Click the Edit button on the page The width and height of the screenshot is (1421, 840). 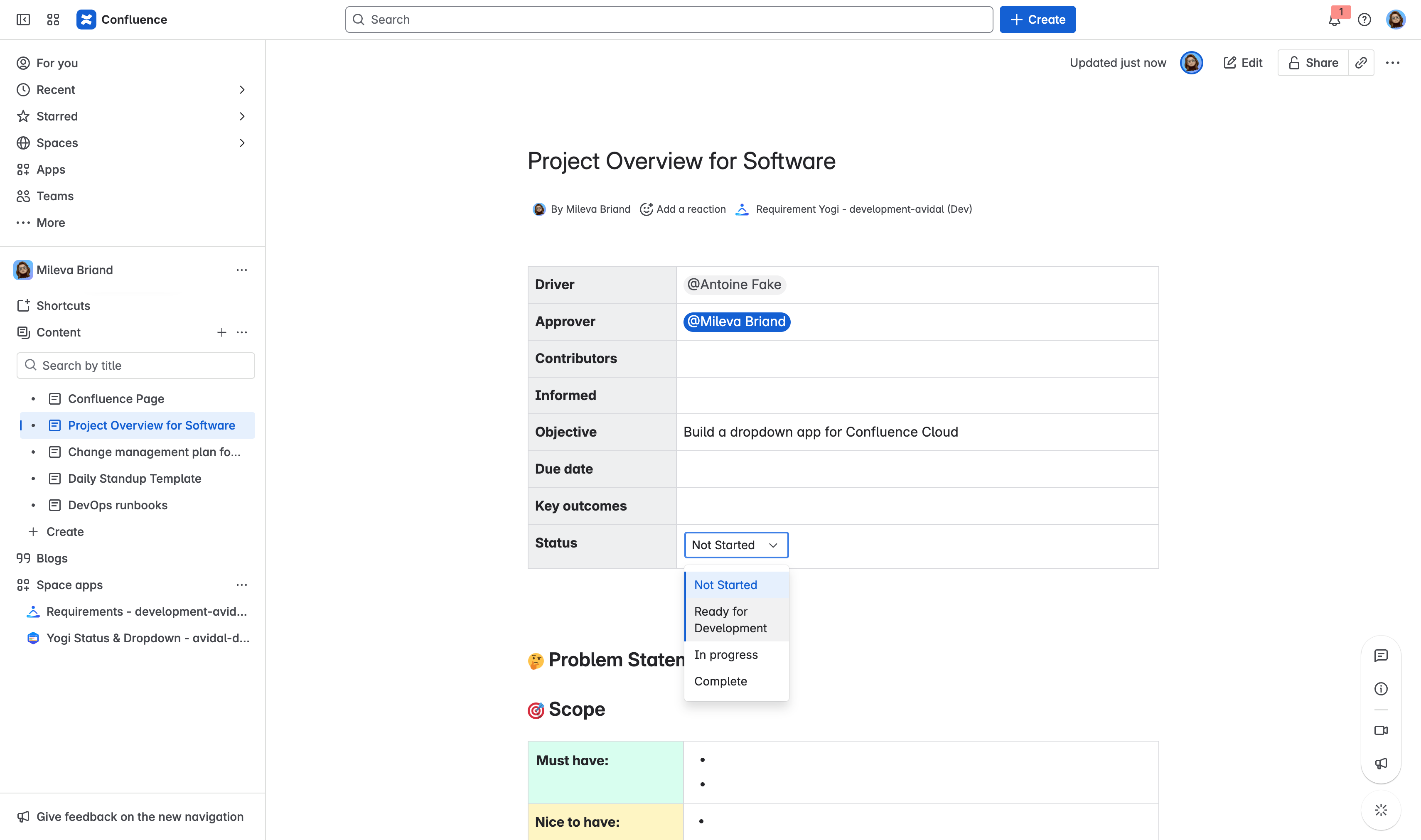[1243, 62]
